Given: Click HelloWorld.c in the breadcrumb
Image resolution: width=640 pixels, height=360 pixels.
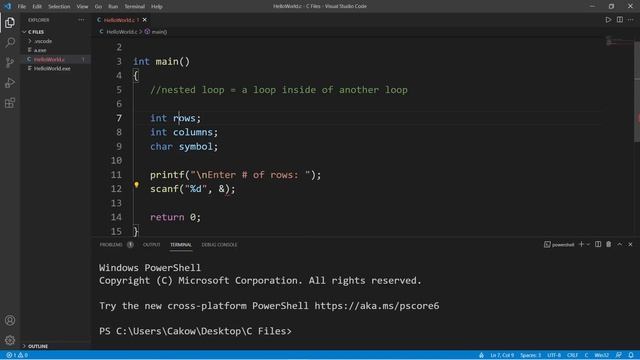Looking at the screenshot, I should 122,32.
